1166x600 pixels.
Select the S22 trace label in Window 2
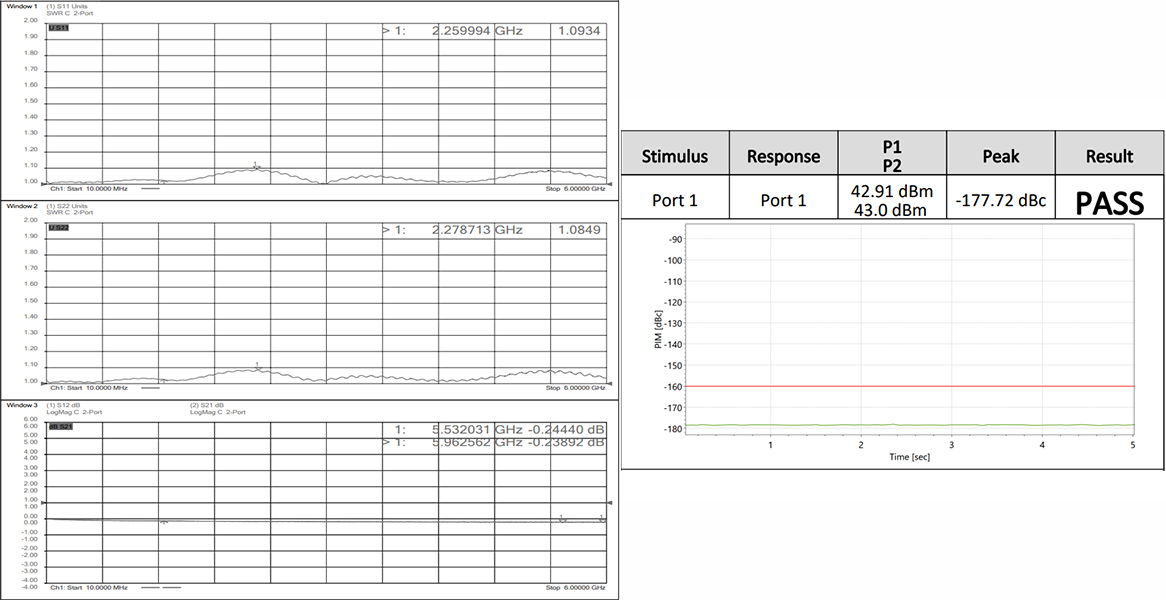57,228
